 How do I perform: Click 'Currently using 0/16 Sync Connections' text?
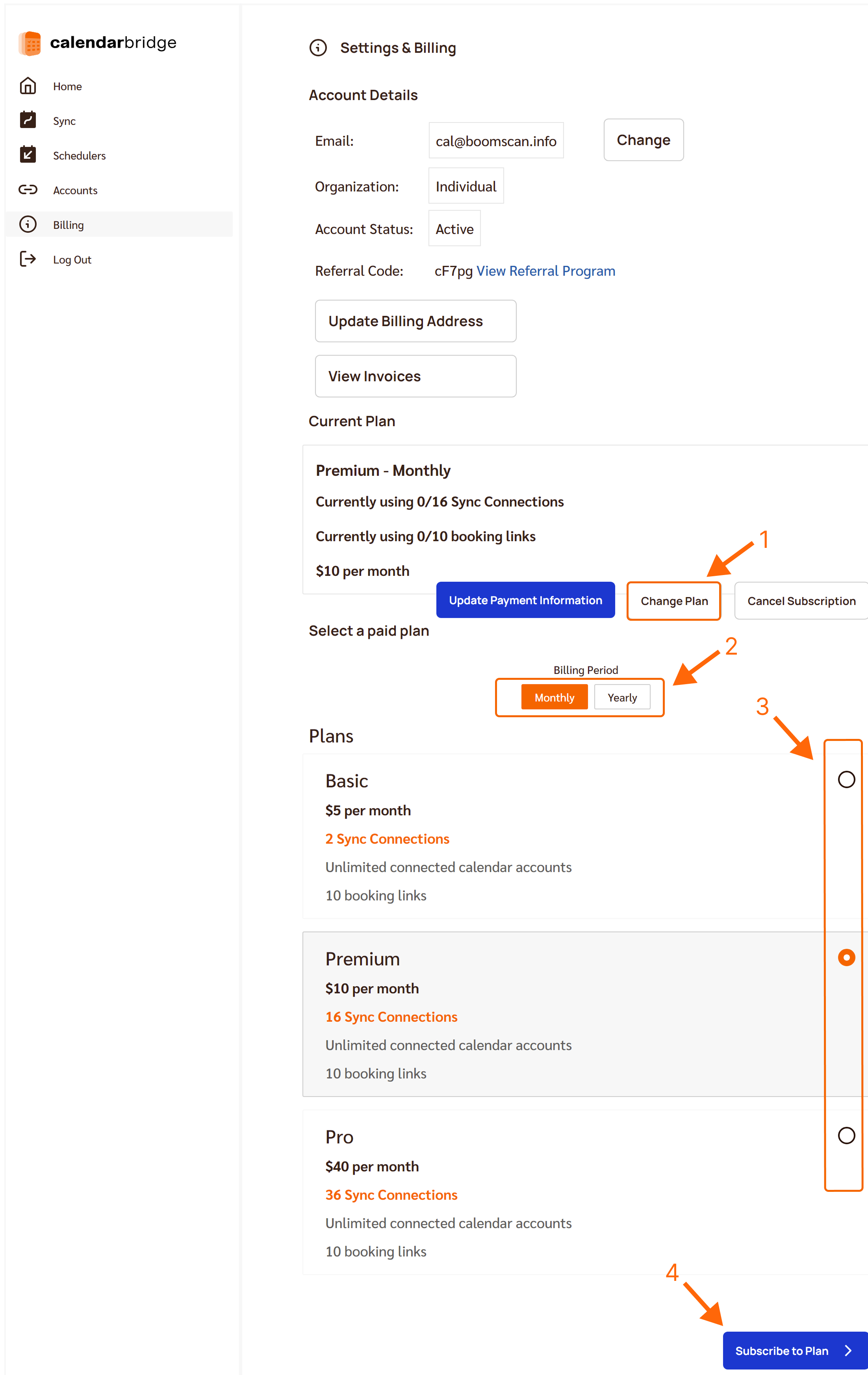tap(440, 502)
